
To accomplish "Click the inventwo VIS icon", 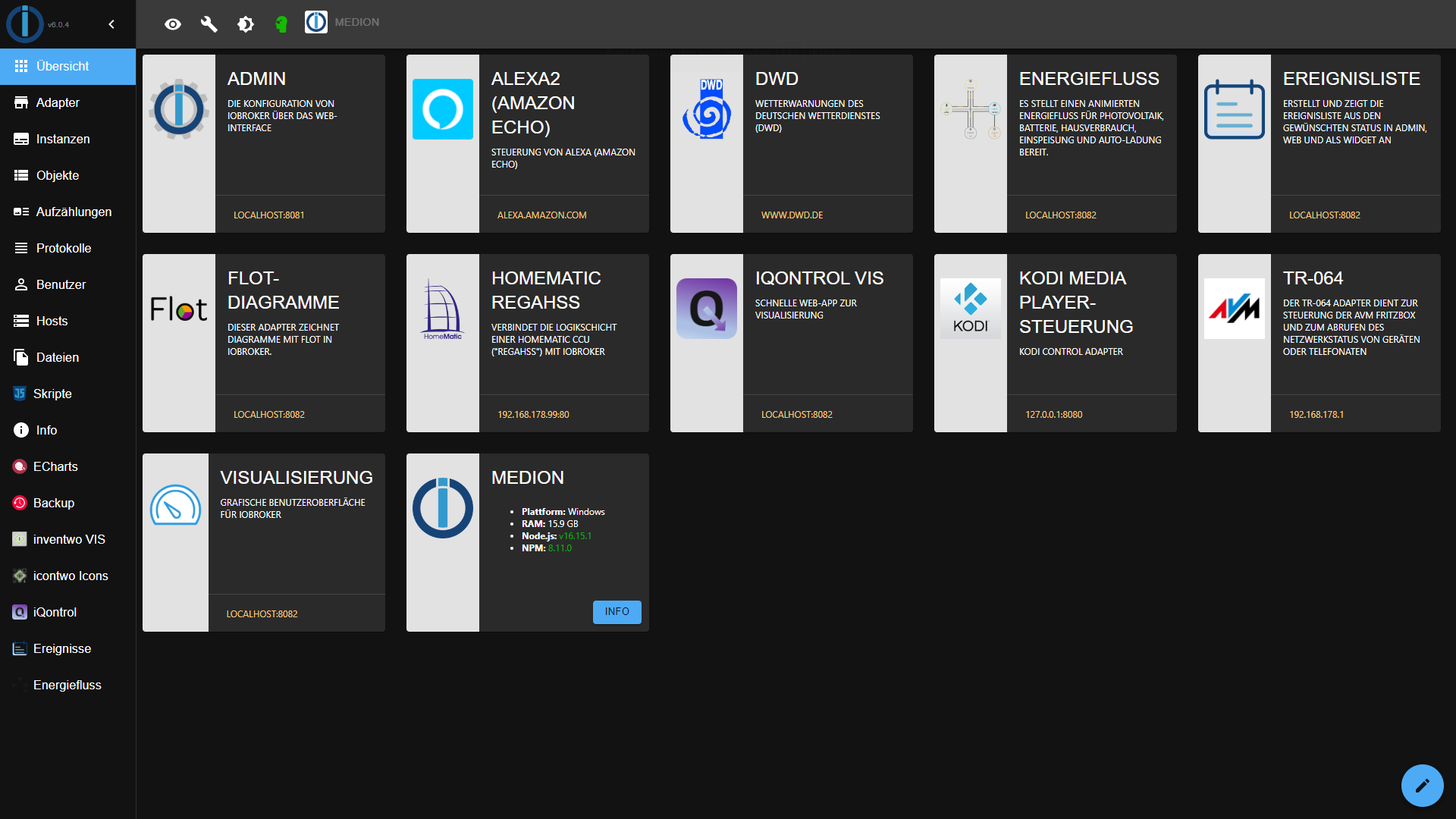I will point(20,539).
